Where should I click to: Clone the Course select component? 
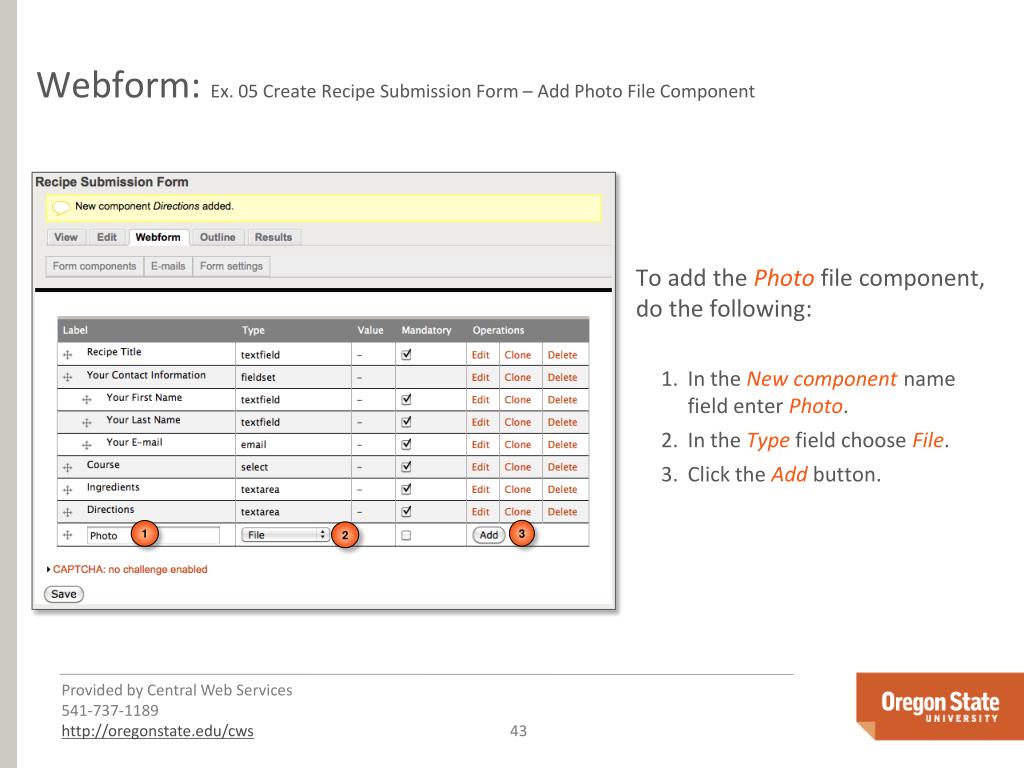point(517,467)
